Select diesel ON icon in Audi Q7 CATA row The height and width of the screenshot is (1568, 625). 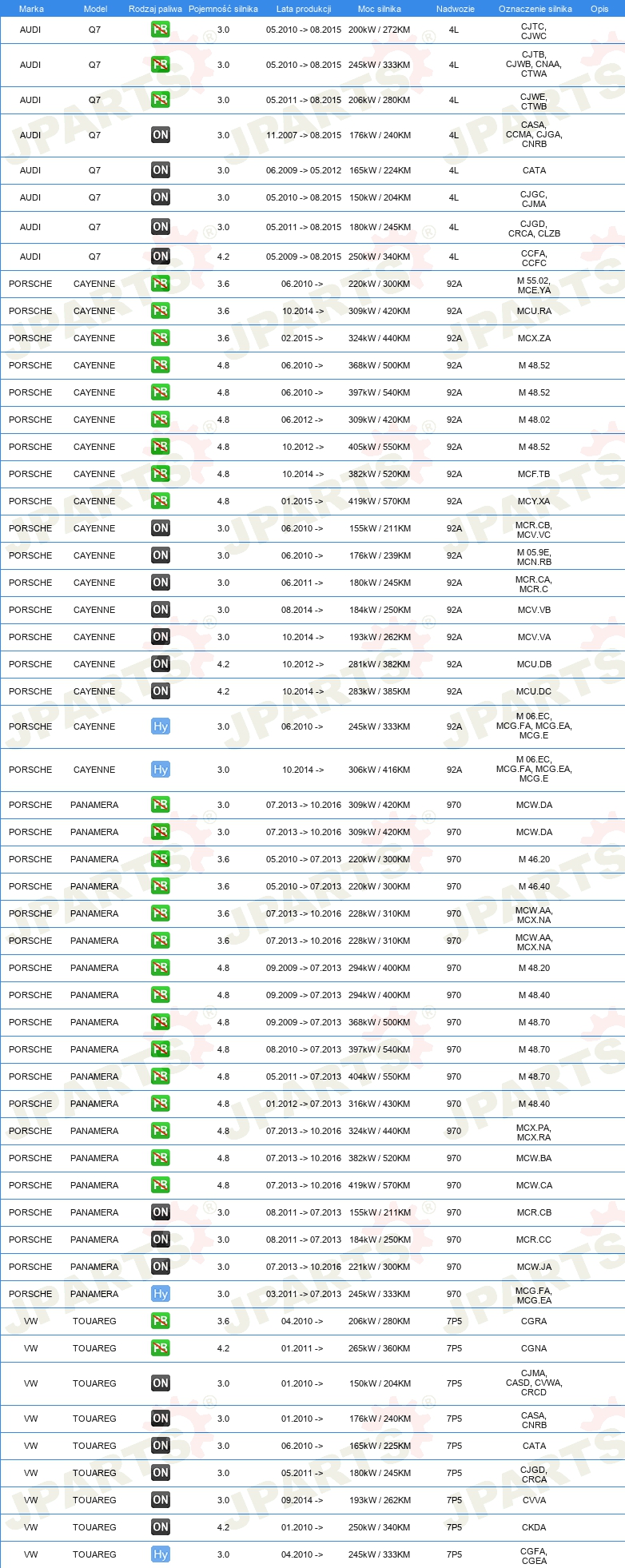(x=161, y=170)
